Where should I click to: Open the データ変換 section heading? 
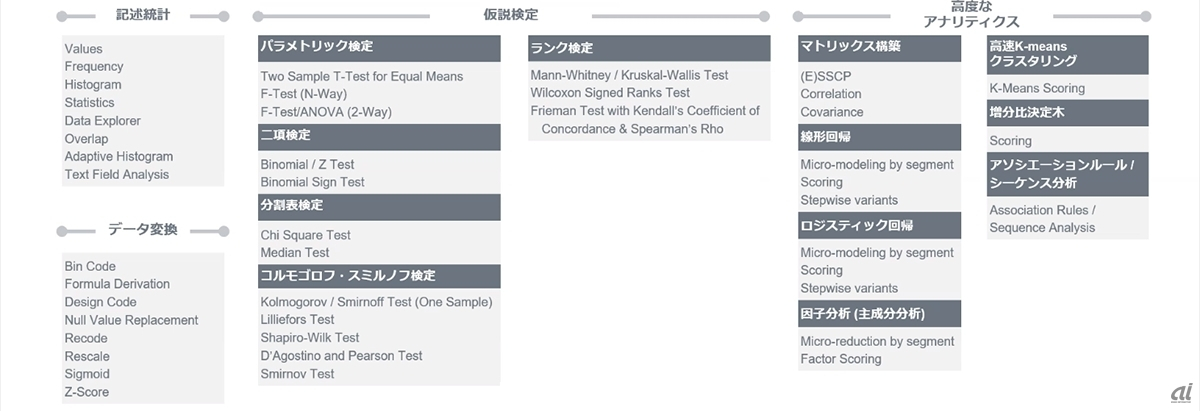click(x=143, y=230)
